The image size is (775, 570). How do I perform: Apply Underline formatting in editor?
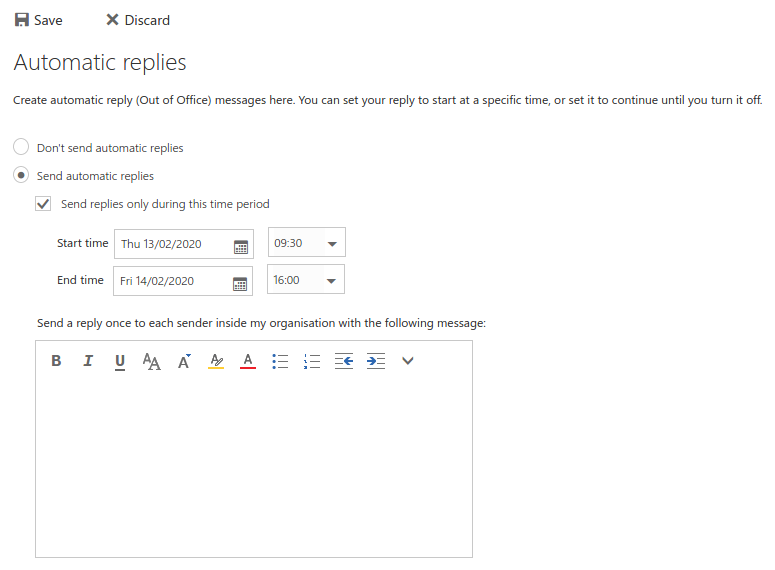pyautogui.click(x=120, y=361)
